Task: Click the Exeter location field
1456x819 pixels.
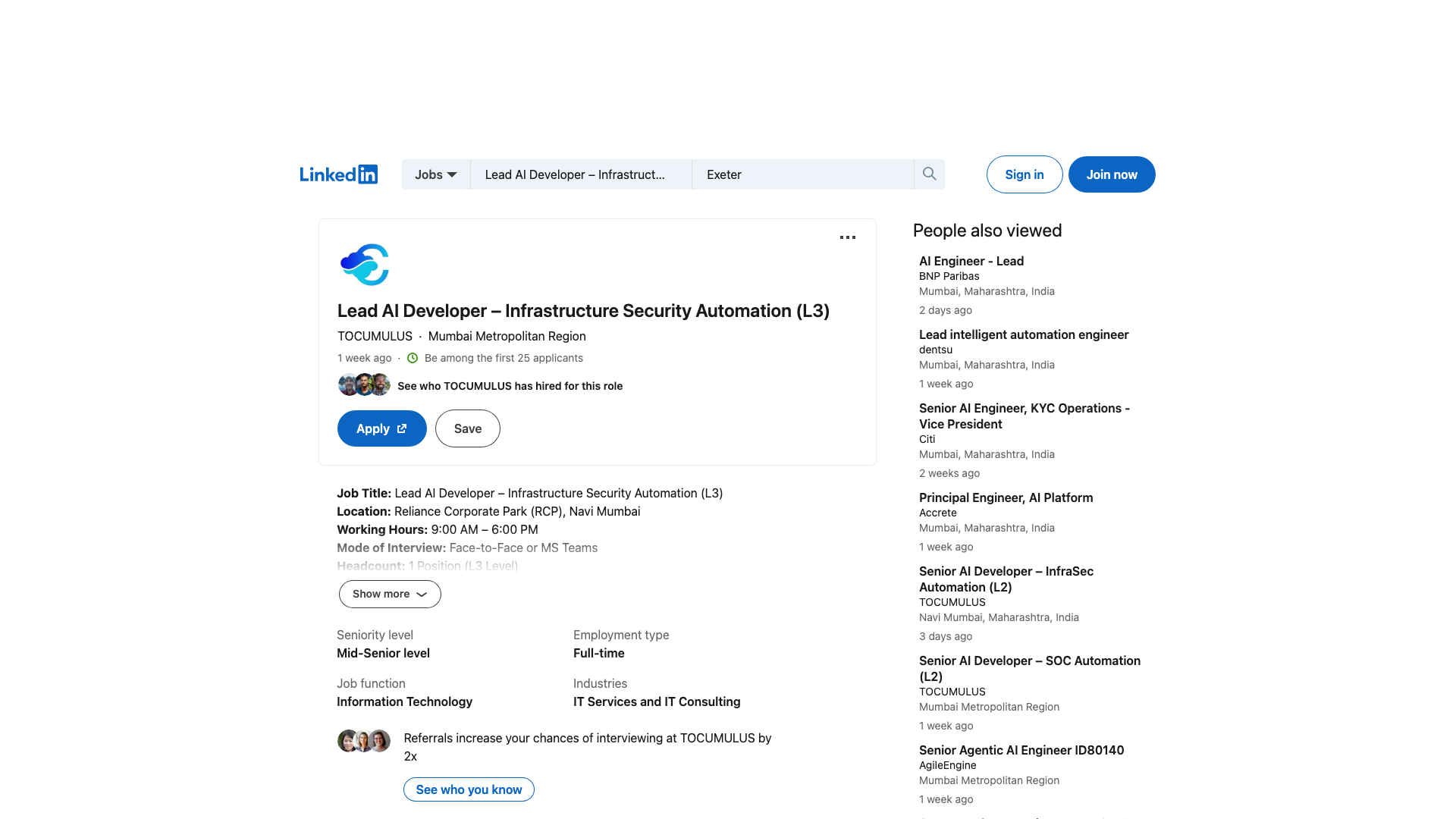Action: pyautogui.click(x=802, y=174)
